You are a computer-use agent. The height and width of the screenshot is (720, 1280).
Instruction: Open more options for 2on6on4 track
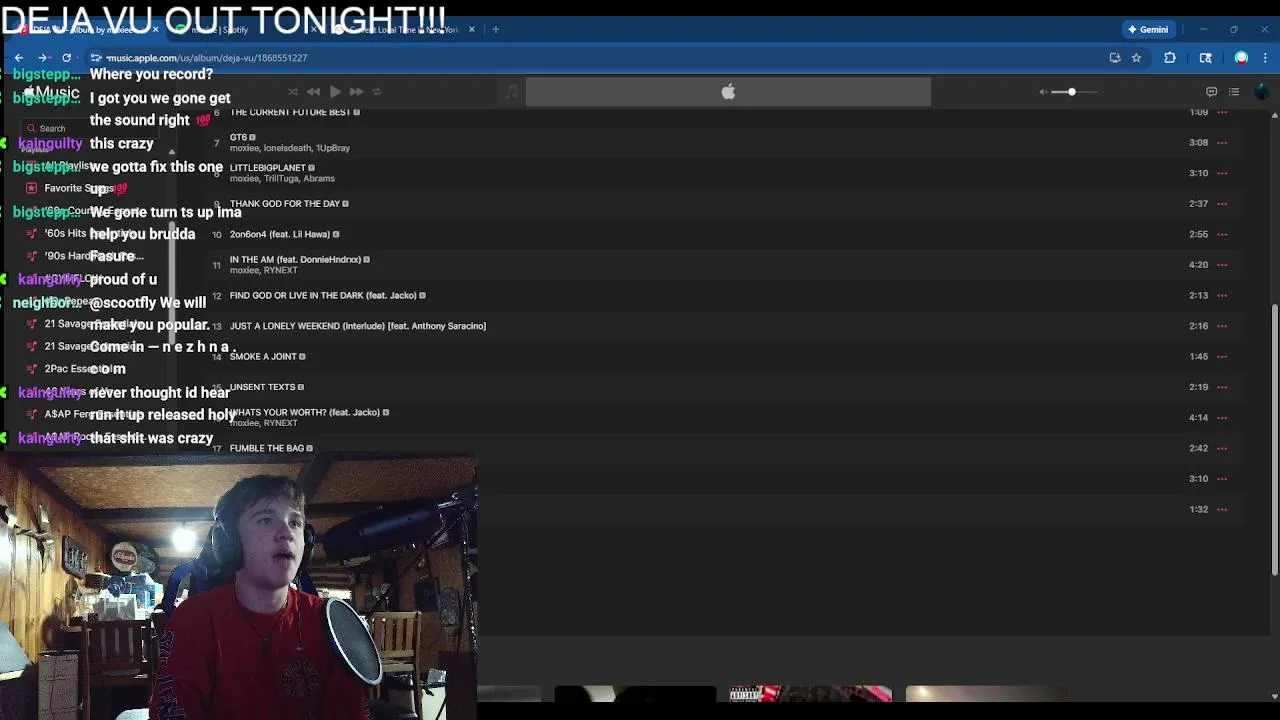(1222, 234)
